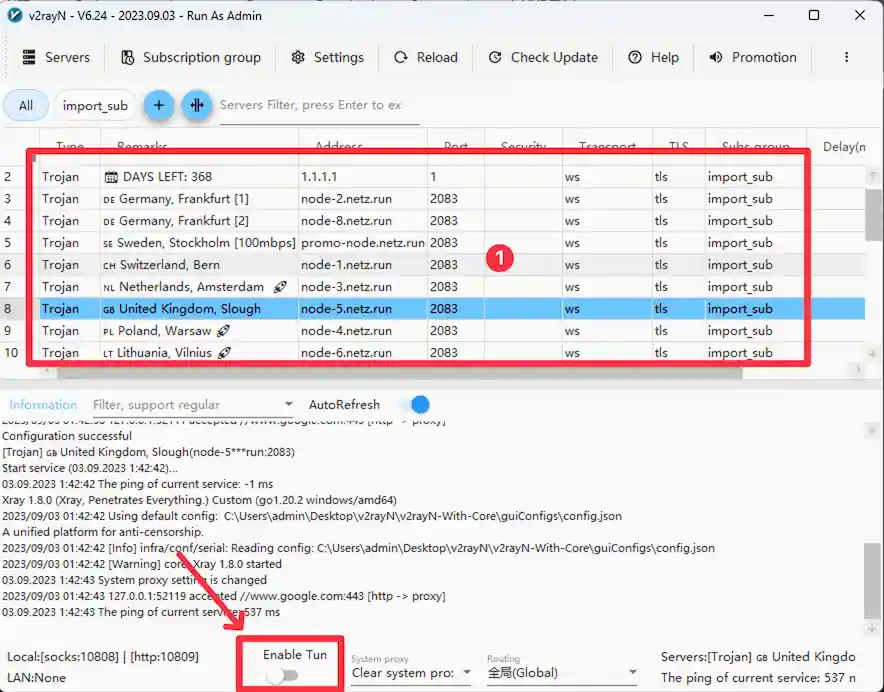Click the Promotion speaker icon
Image resolution: width=884 pixels, height=692 pixels.
pyautogui.click(x=716, y=57)
